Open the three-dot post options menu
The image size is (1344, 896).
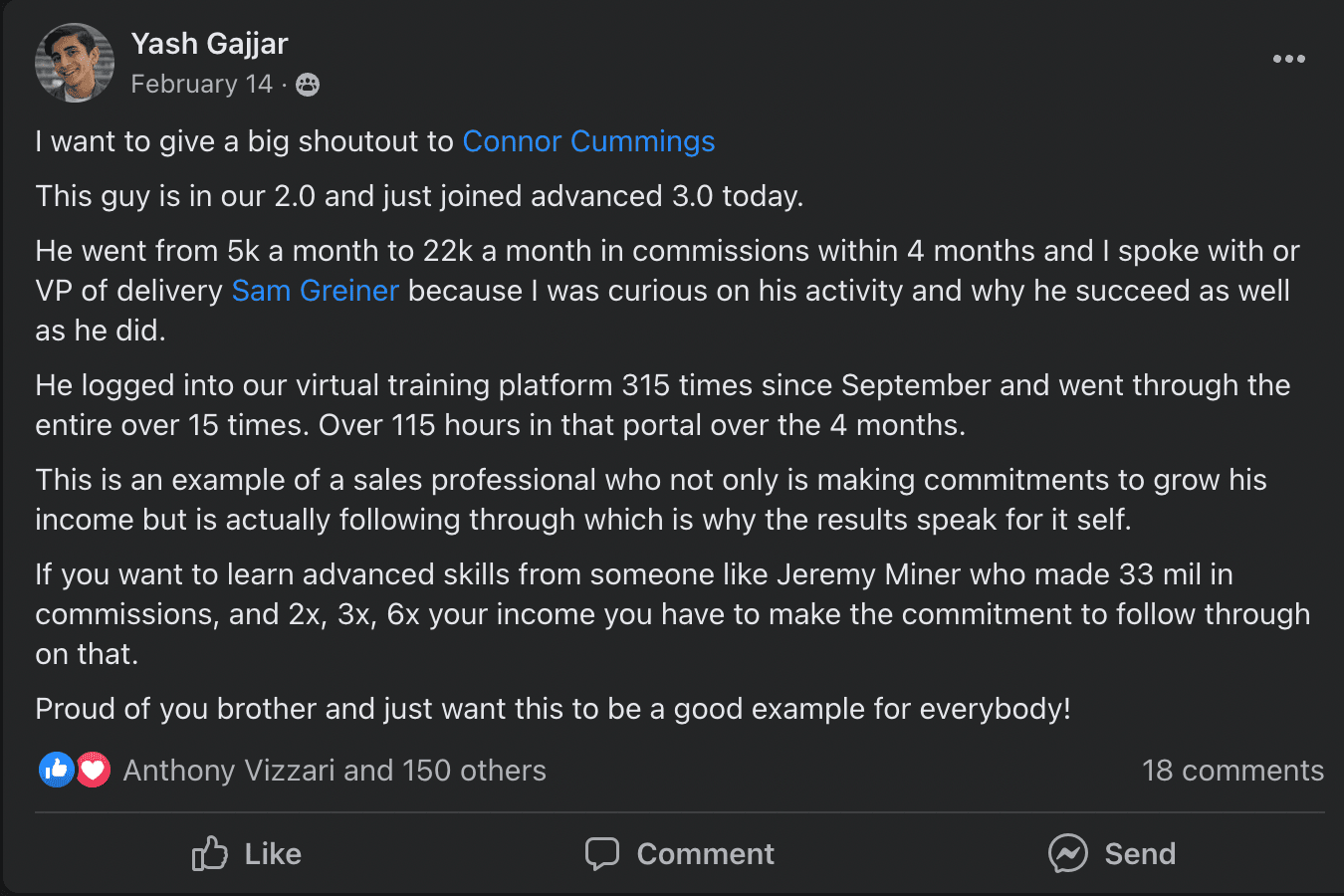point(1288,59)
